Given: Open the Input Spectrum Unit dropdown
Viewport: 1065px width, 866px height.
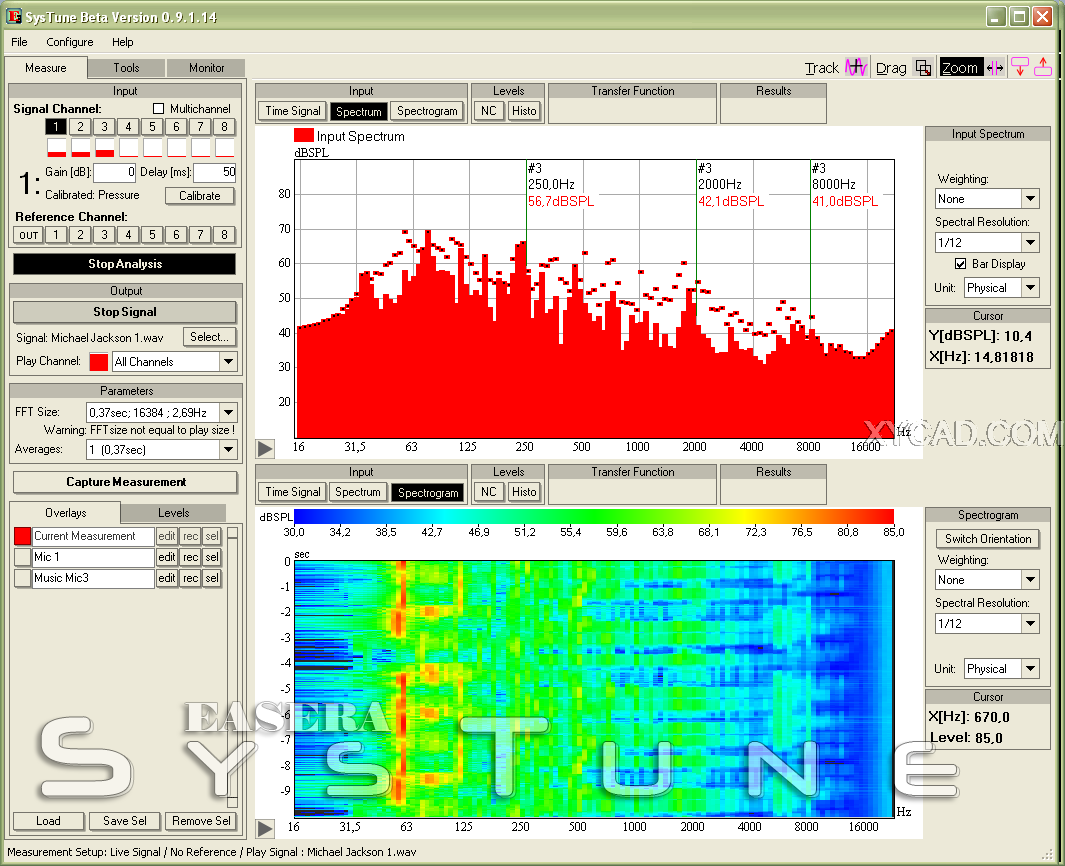Looking at the screenshot, I should [x=1030, y=287].
